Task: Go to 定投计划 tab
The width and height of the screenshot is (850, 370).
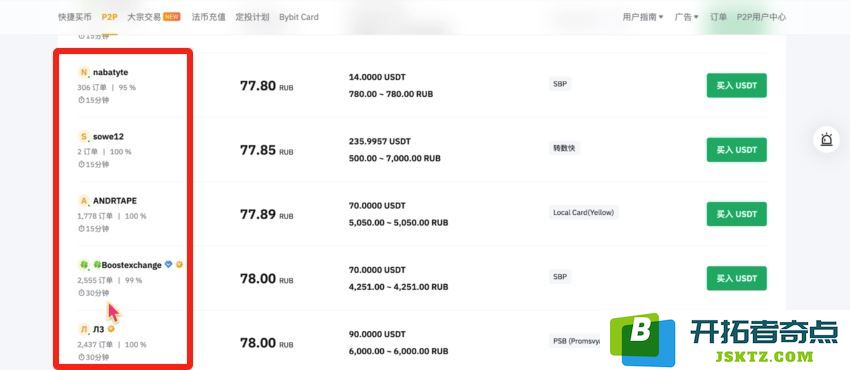Action: coord(252,17)
